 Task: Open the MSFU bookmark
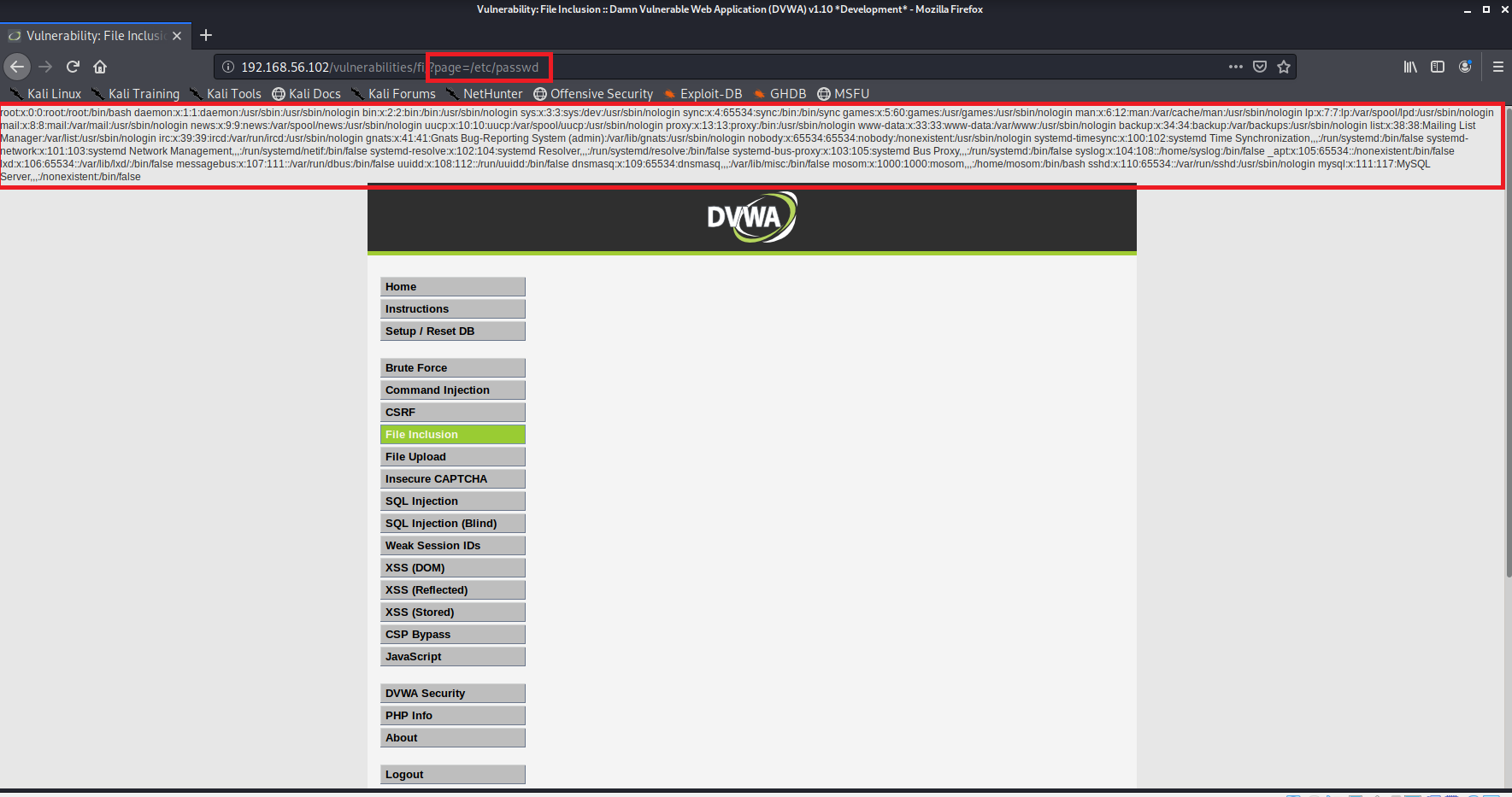point(843,94)
